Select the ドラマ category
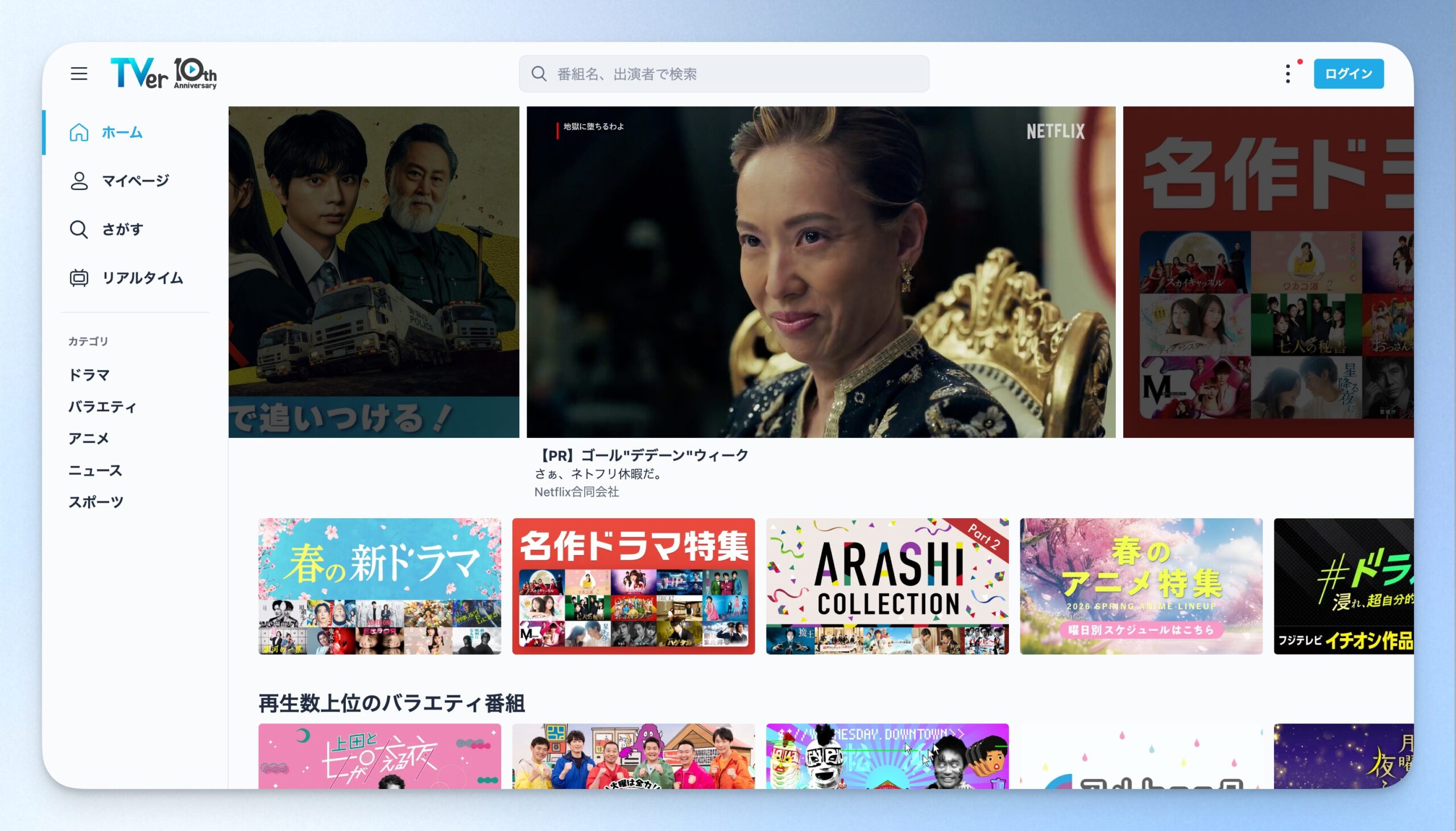This screenshot has height=831, width=1456. [89, 375]
